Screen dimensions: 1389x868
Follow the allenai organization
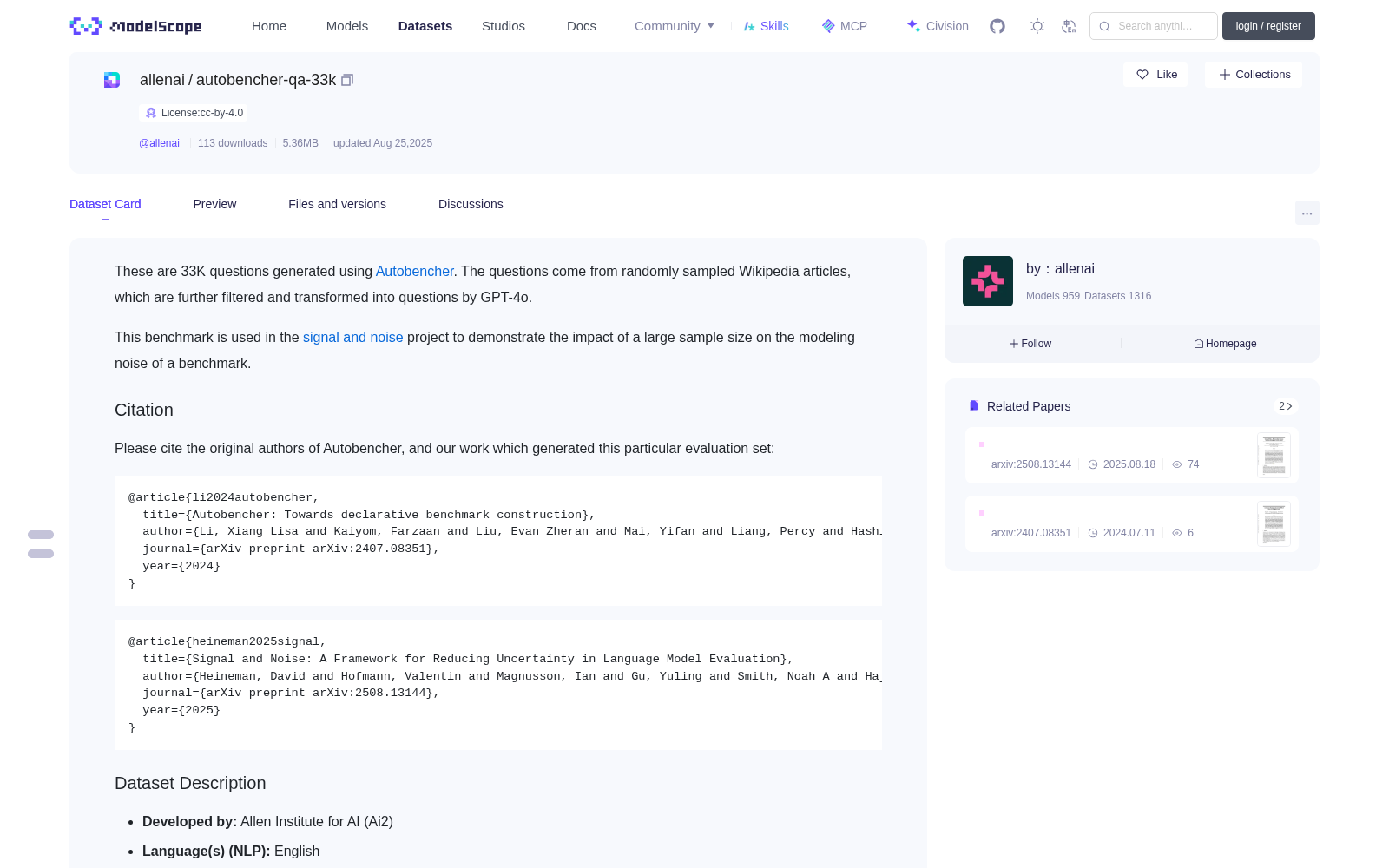(x=1030, y=344)
